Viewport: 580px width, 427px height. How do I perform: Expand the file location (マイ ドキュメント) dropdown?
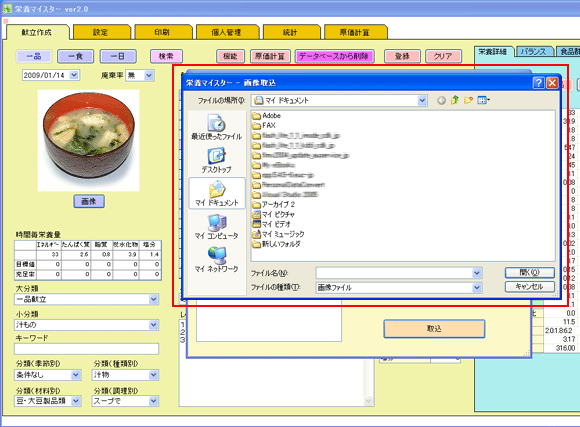tap(422, 100)
